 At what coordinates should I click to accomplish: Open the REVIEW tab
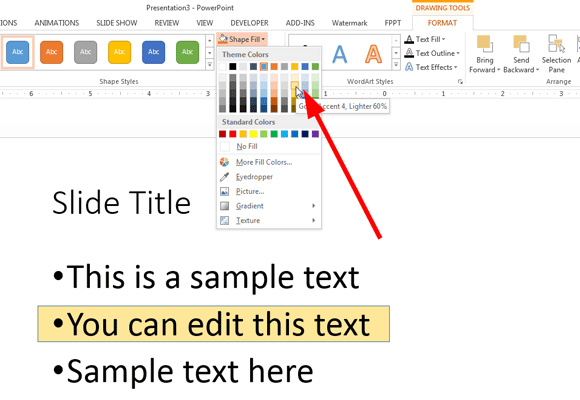(x=167, y=23)
